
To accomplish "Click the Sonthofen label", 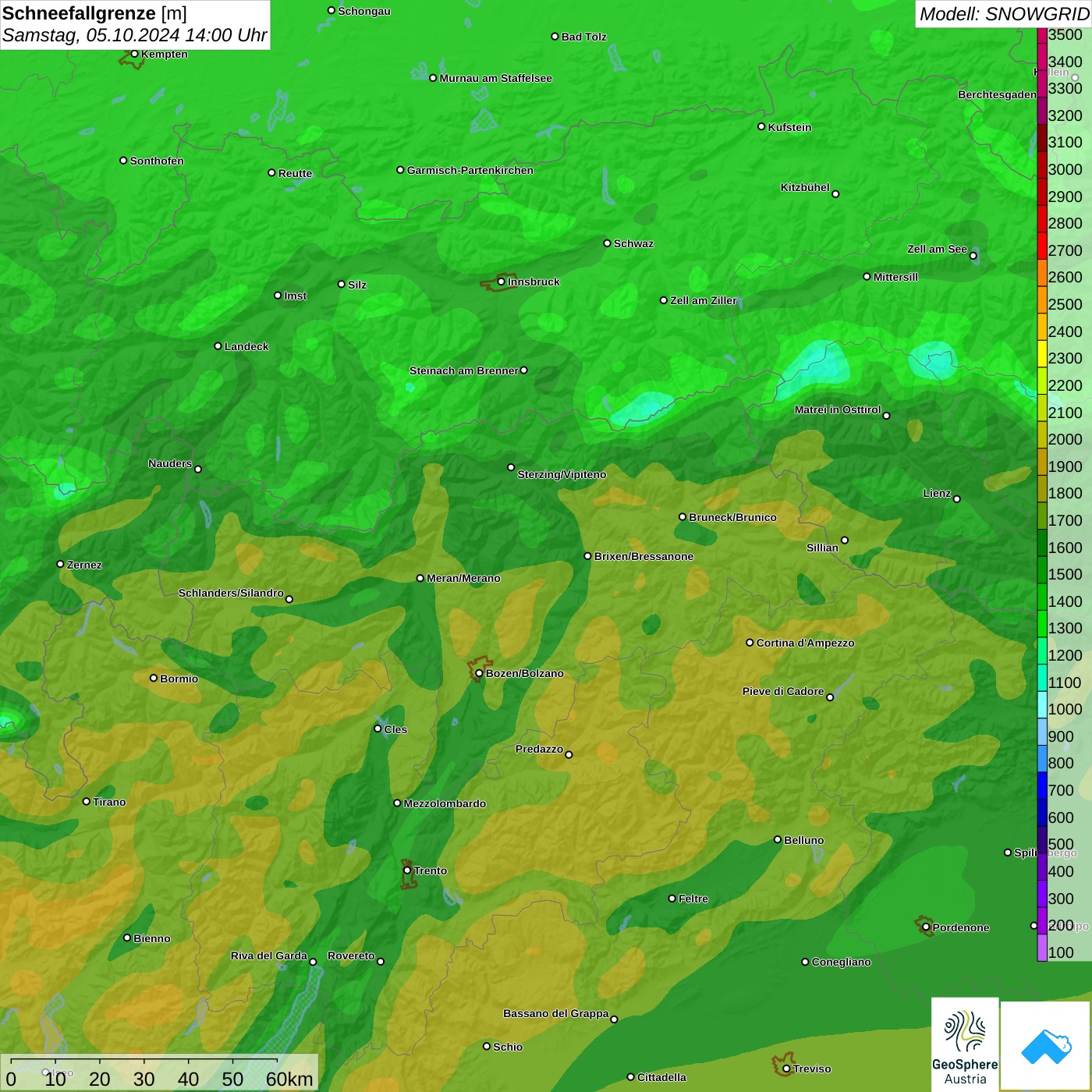I will 157,161.
